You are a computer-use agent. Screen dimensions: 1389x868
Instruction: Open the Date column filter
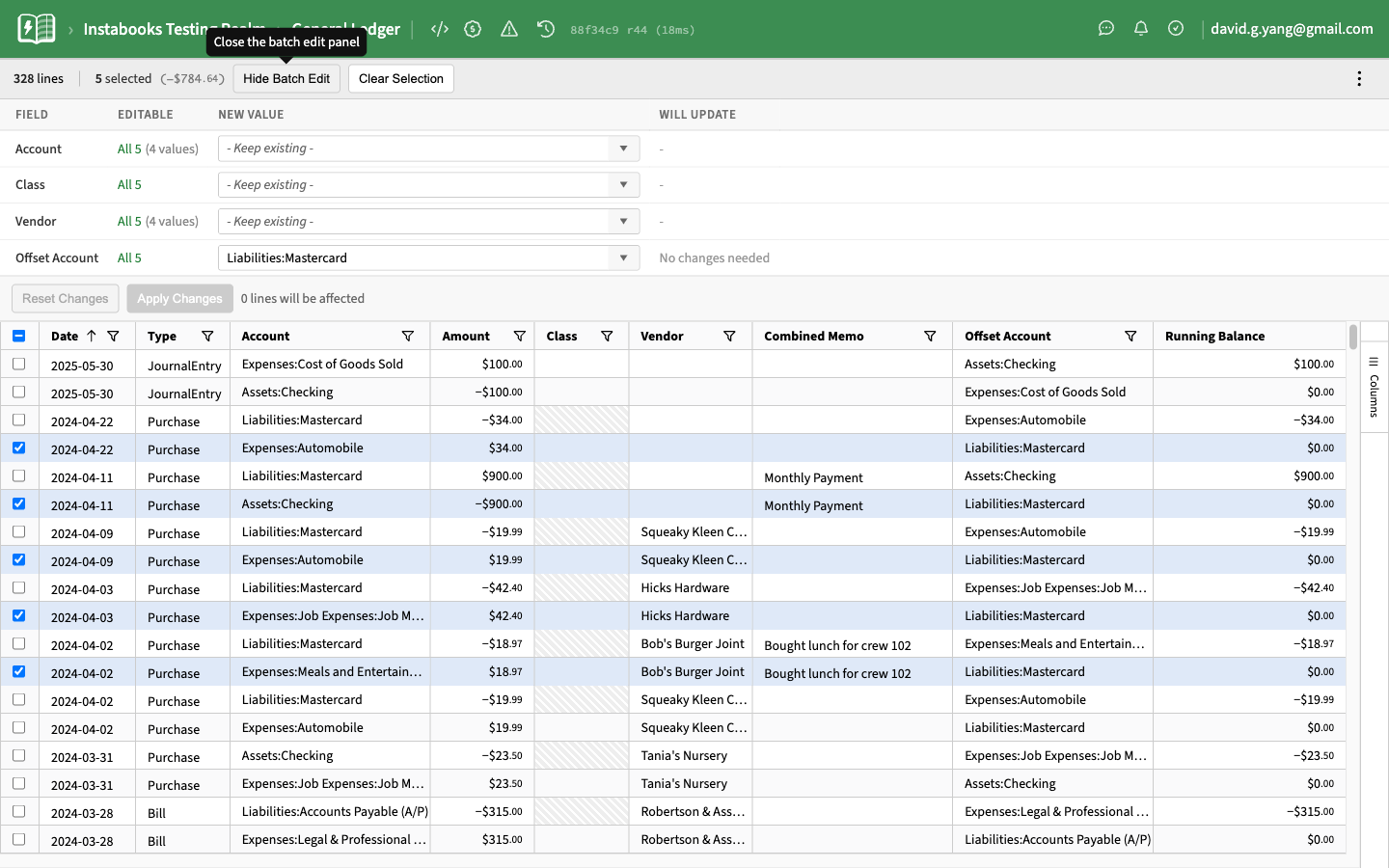click(114, 336)
